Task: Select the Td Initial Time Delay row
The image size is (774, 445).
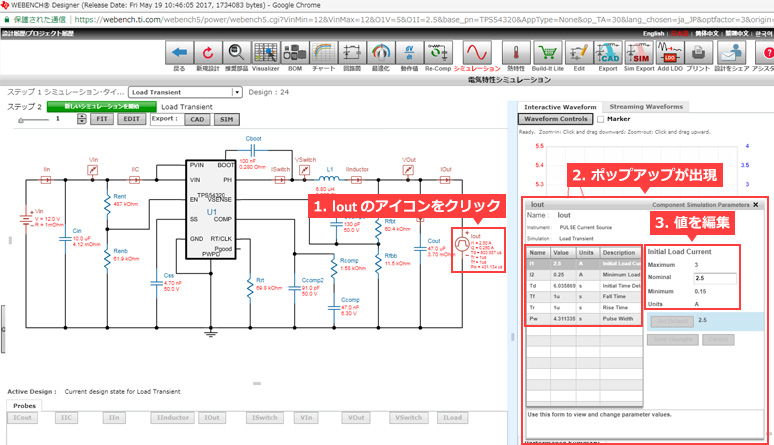Action: [x=584, y=286]
